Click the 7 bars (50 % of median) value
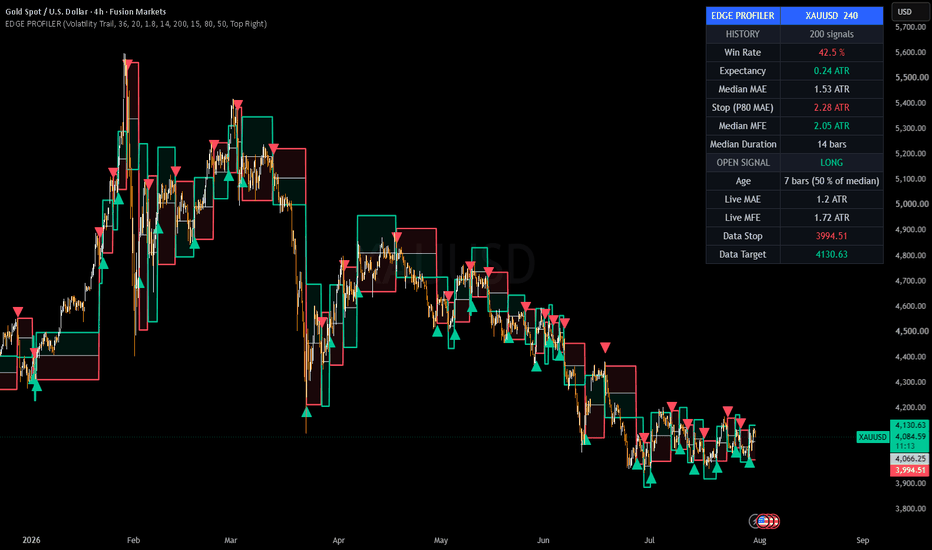 point(832,181)
